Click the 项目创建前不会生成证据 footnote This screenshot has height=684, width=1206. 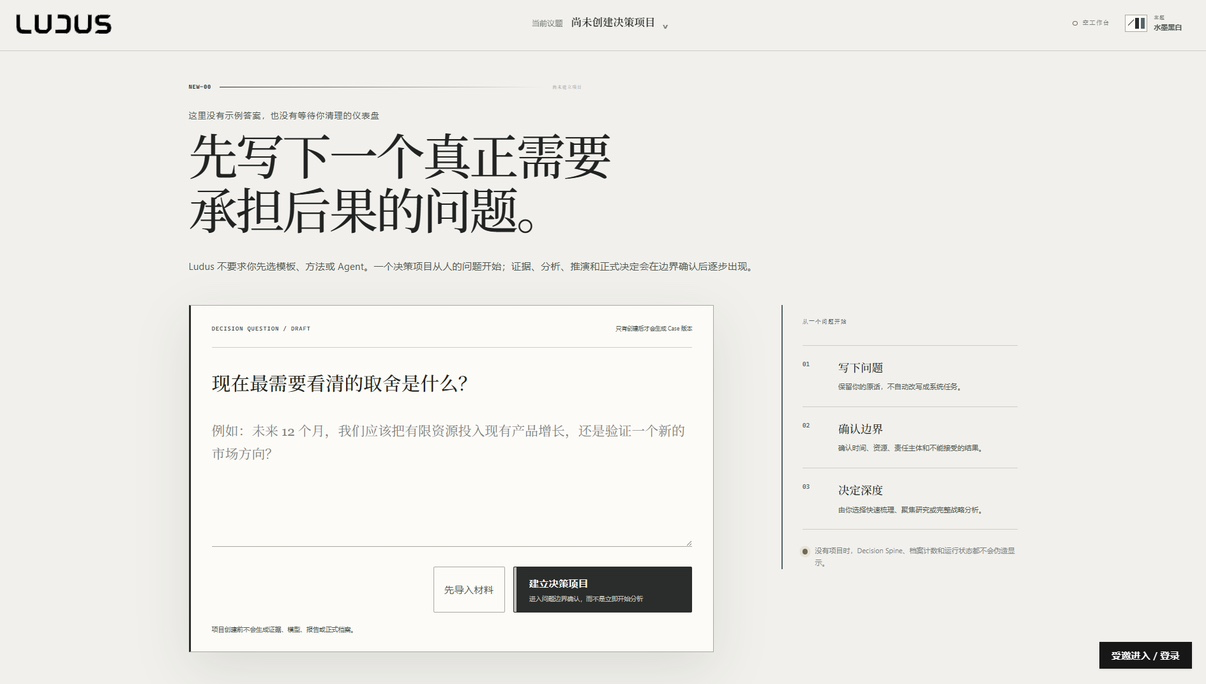tap(284, 630)
